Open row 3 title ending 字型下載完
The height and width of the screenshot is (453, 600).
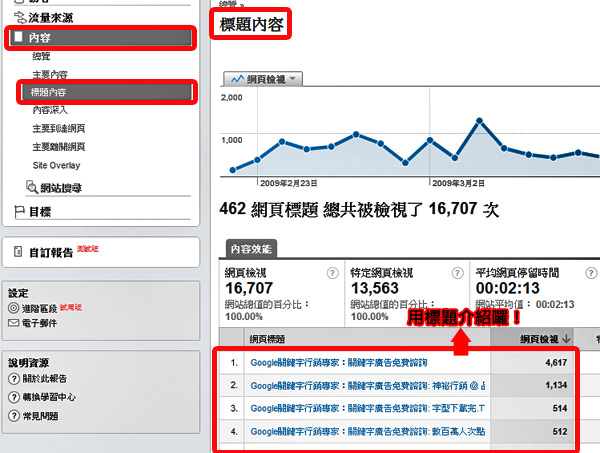(368, 409)
